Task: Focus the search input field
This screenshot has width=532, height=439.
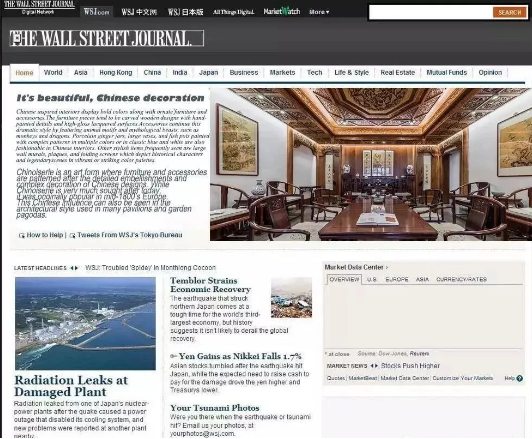Action: [x=431, y=13]
